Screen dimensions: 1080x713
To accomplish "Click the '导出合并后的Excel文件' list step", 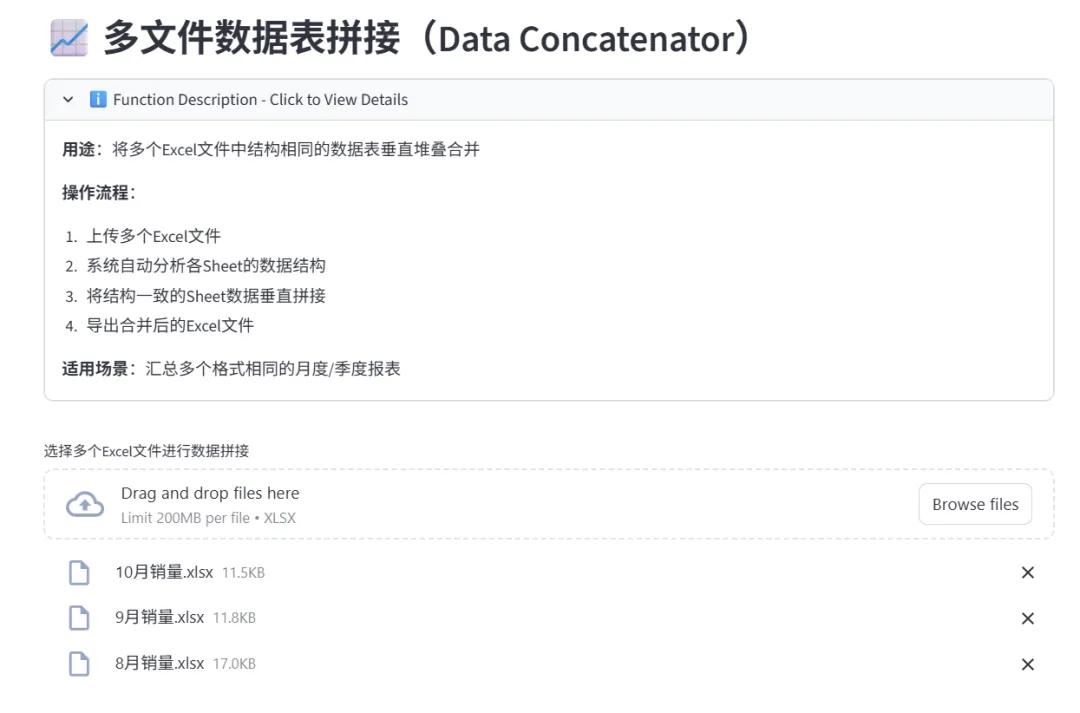I will coord(170,325).
